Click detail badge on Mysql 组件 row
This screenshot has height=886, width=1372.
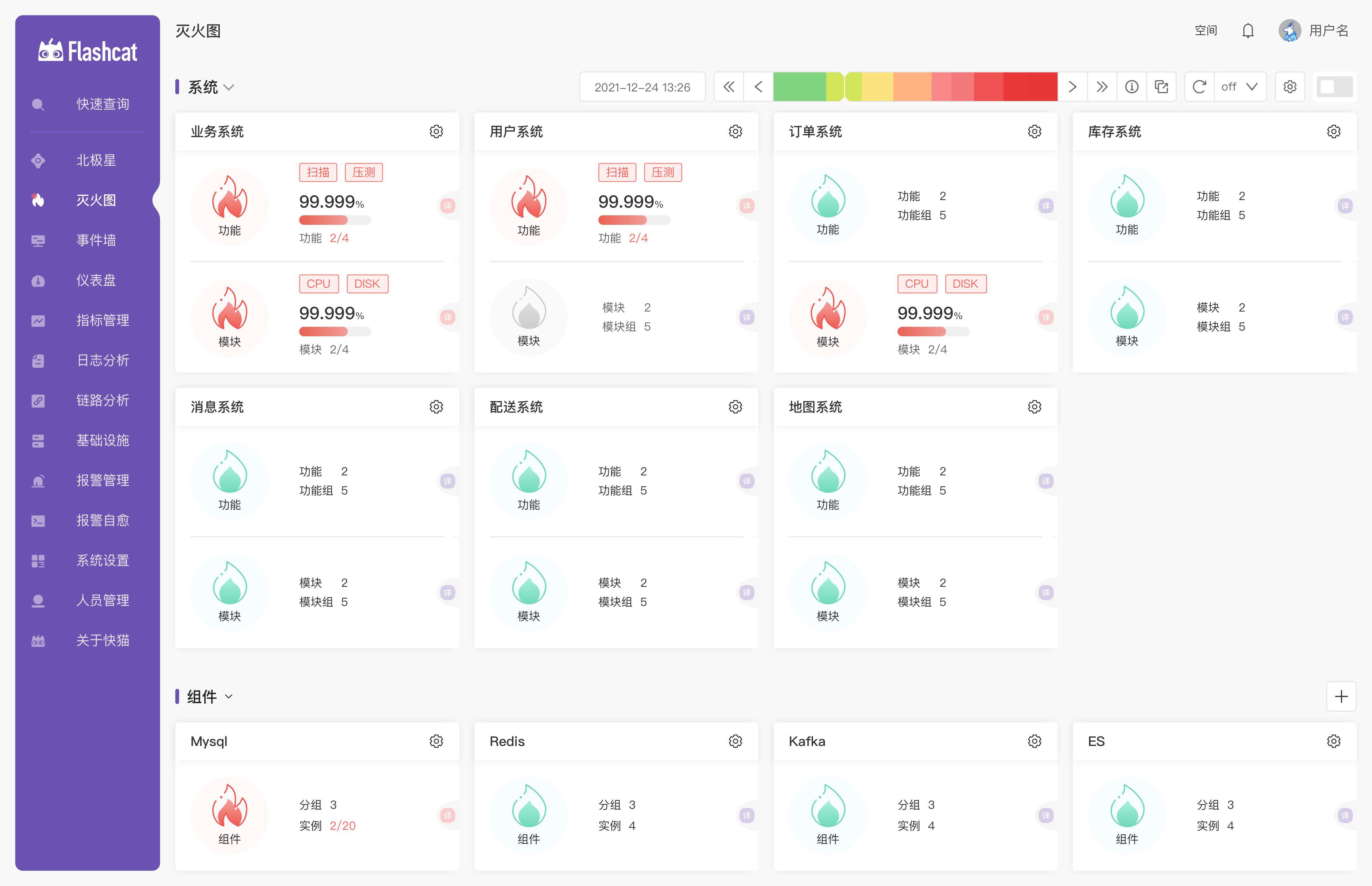[447, 815]
